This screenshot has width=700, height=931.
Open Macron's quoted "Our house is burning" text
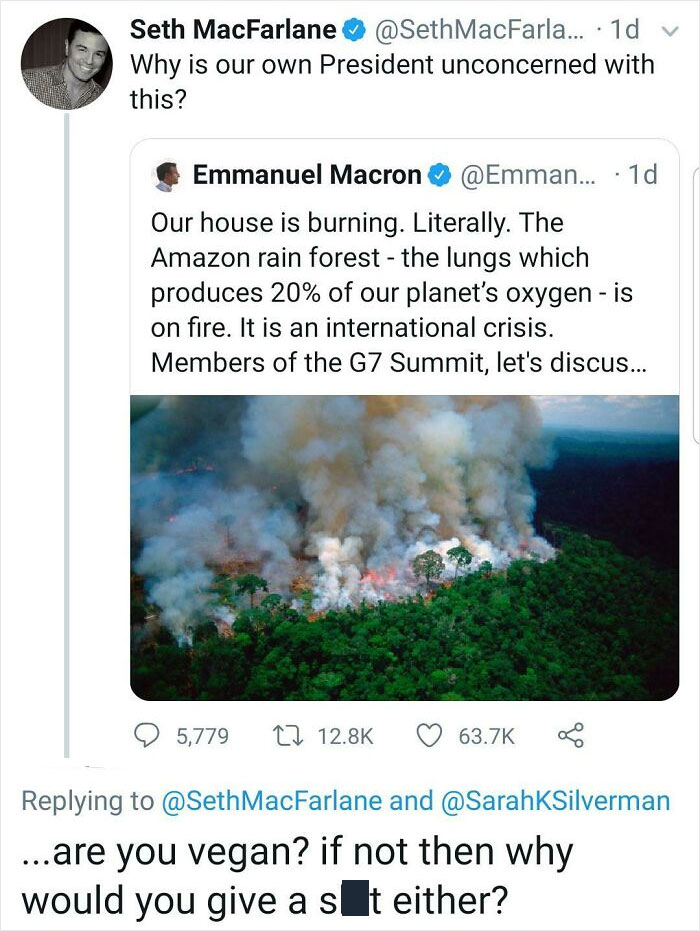400,292
